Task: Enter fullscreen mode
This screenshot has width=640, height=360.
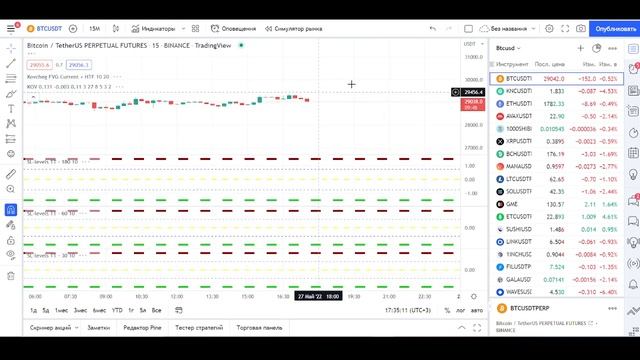Action: [565, 29]
